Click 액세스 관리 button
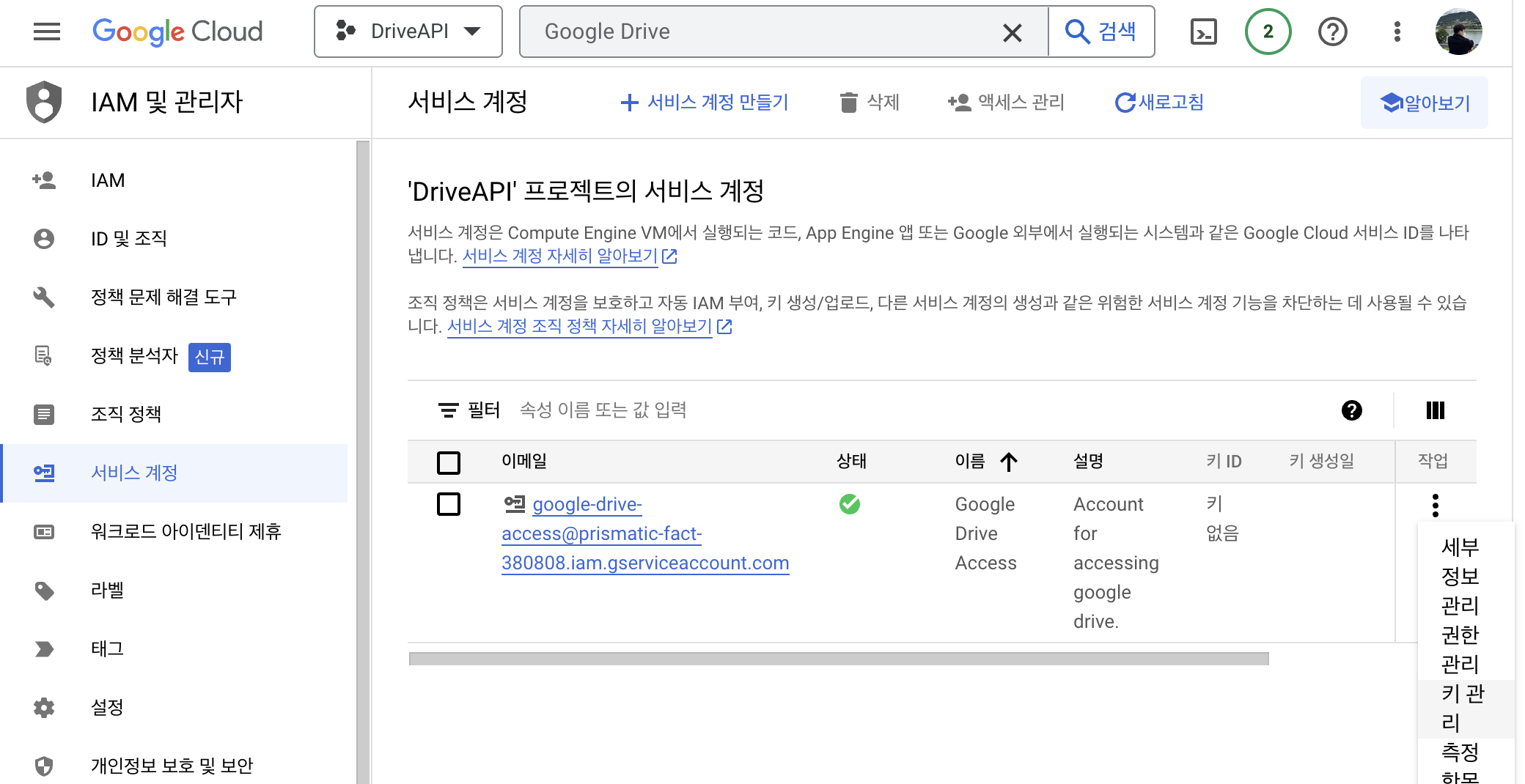 click(1006, 103)
